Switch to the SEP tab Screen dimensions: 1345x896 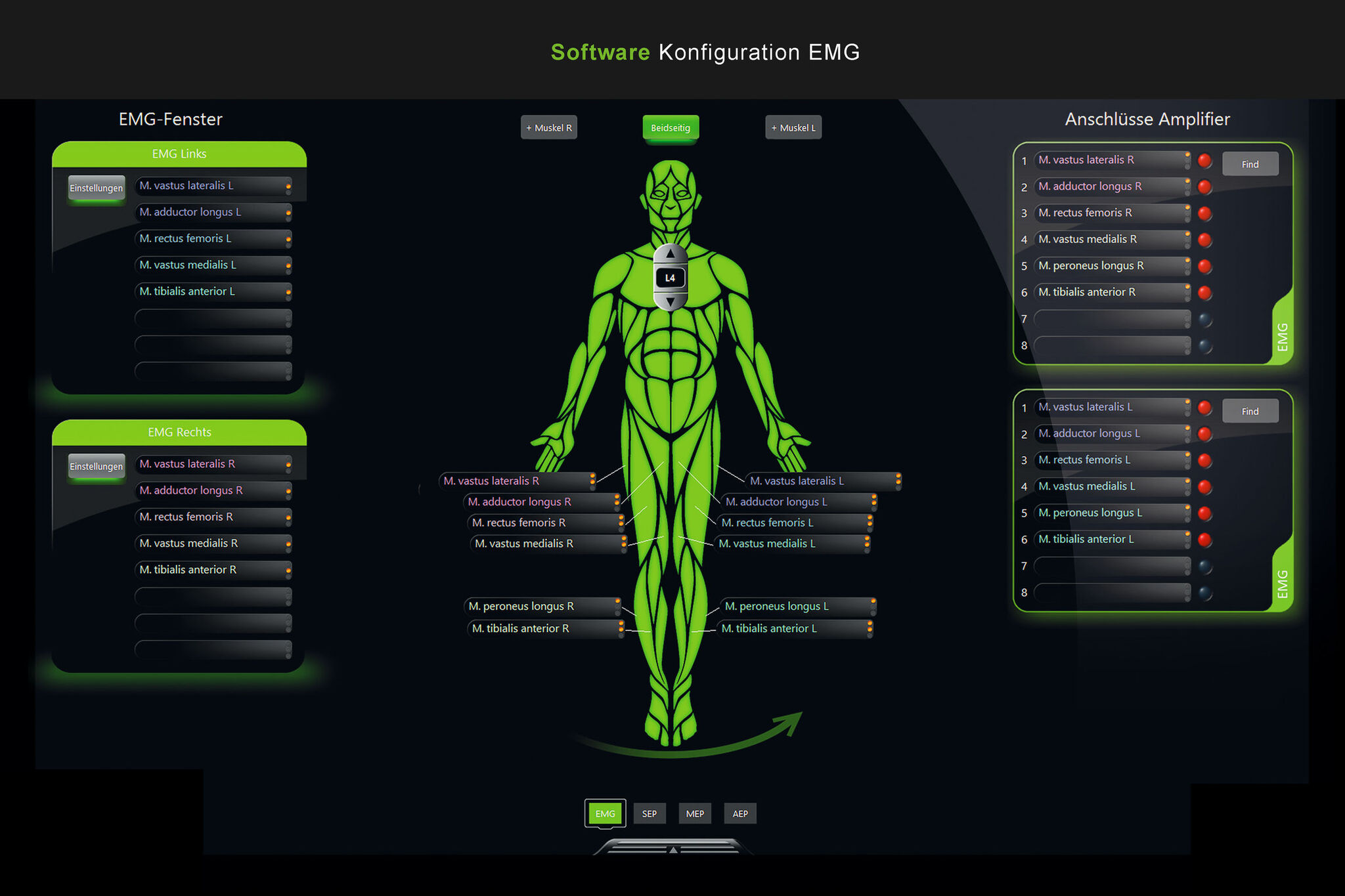pos(649,814)
